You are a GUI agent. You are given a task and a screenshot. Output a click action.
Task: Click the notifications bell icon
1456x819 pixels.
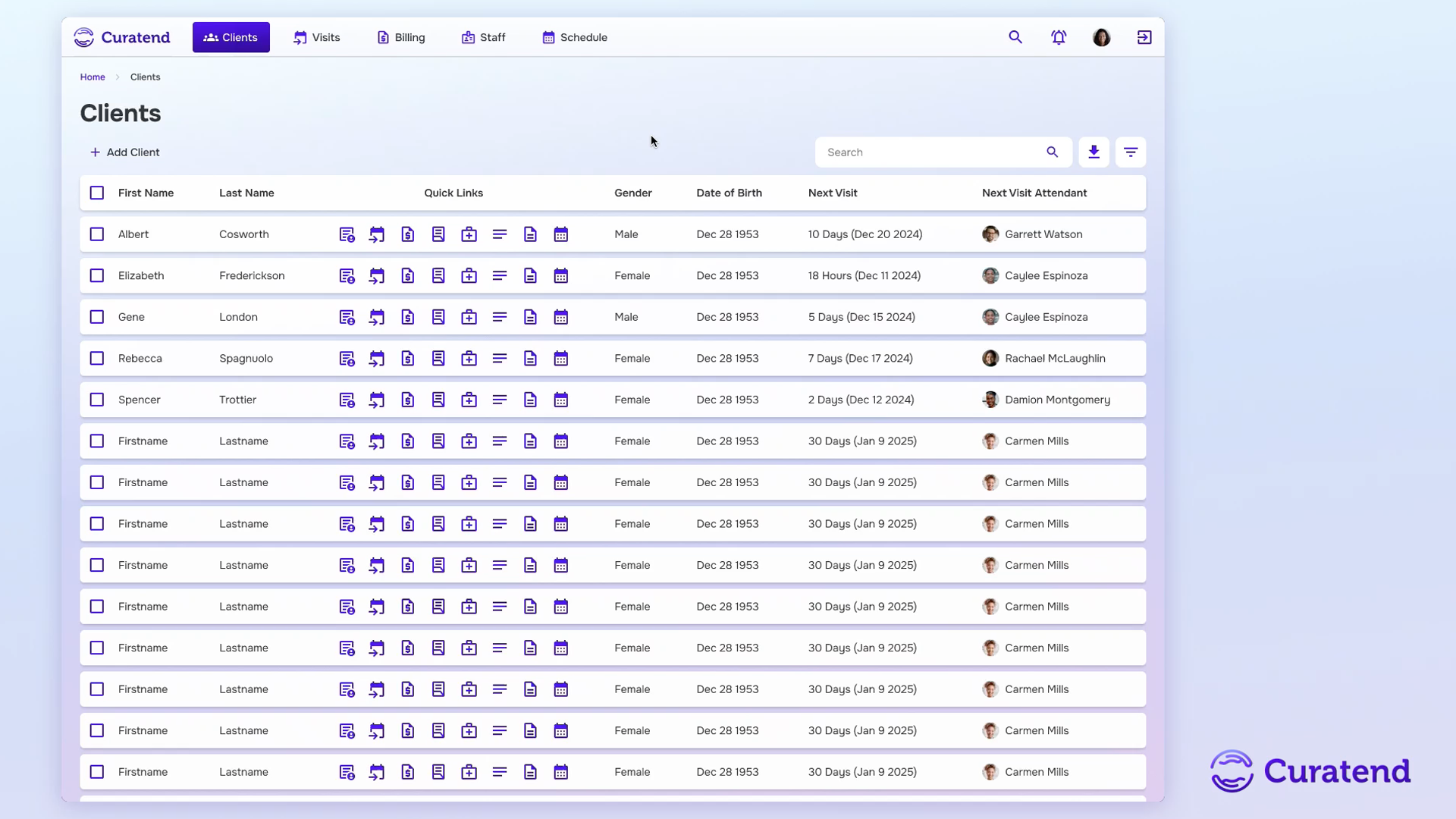1059,37
